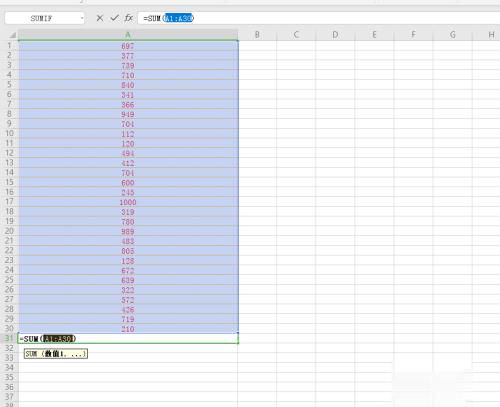The height and width of the screenshot is (407, 500).
Task: Select column A header
Action: coord(128,35)
